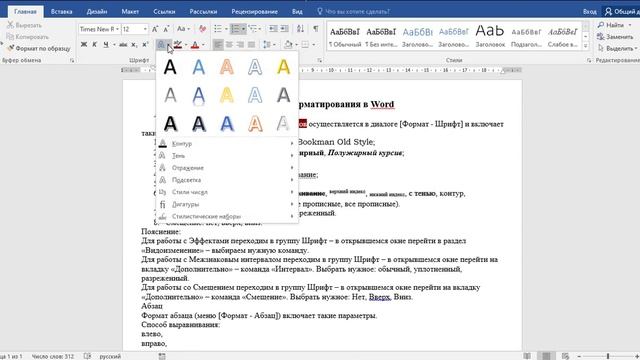The height and width of the screenshot is (360, 640).
Task: Adjust the zoom slider in the status bar
Action: (x=608, y=356)
